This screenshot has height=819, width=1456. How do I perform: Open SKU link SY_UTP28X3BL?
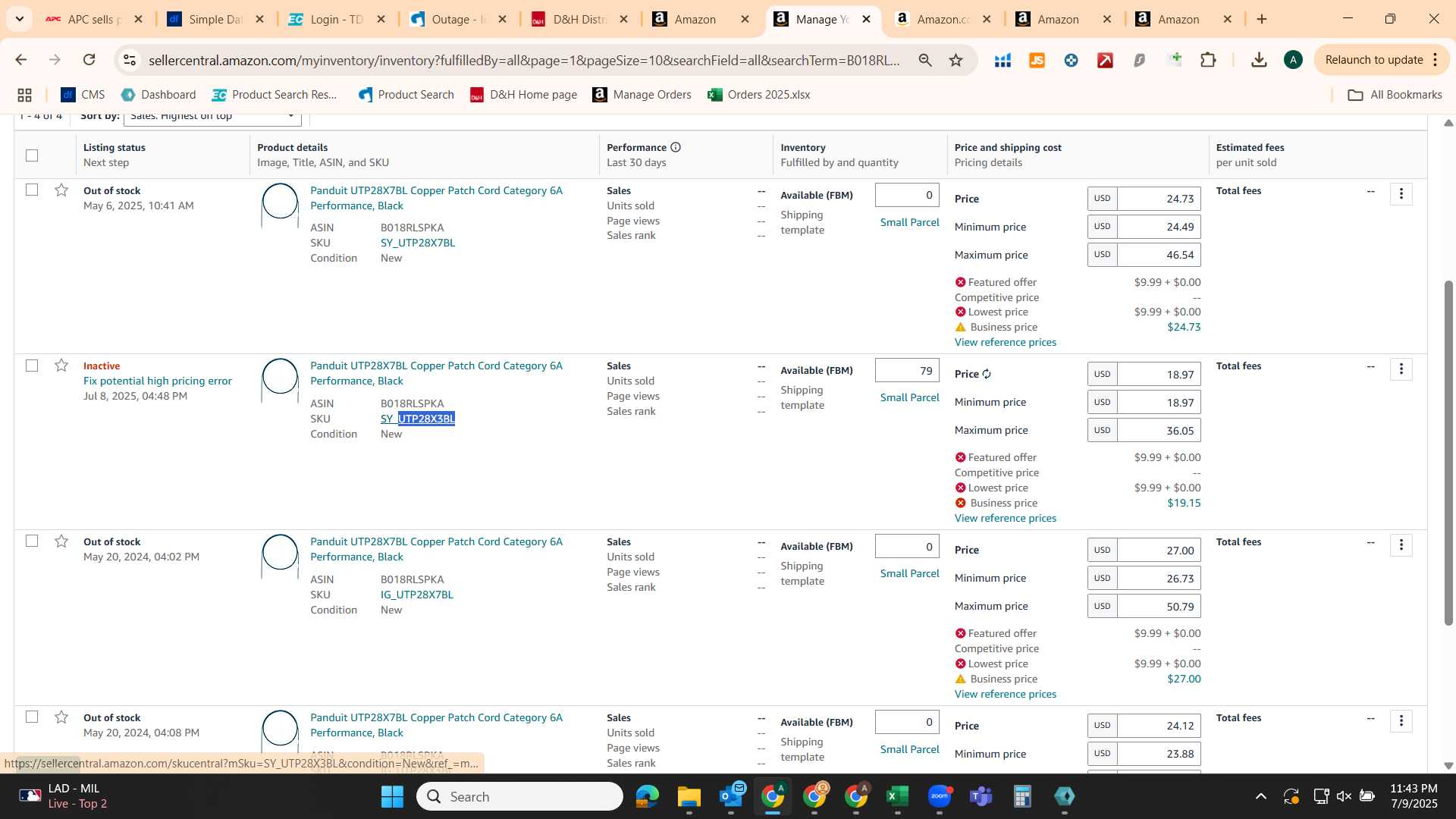click(418, 419)
